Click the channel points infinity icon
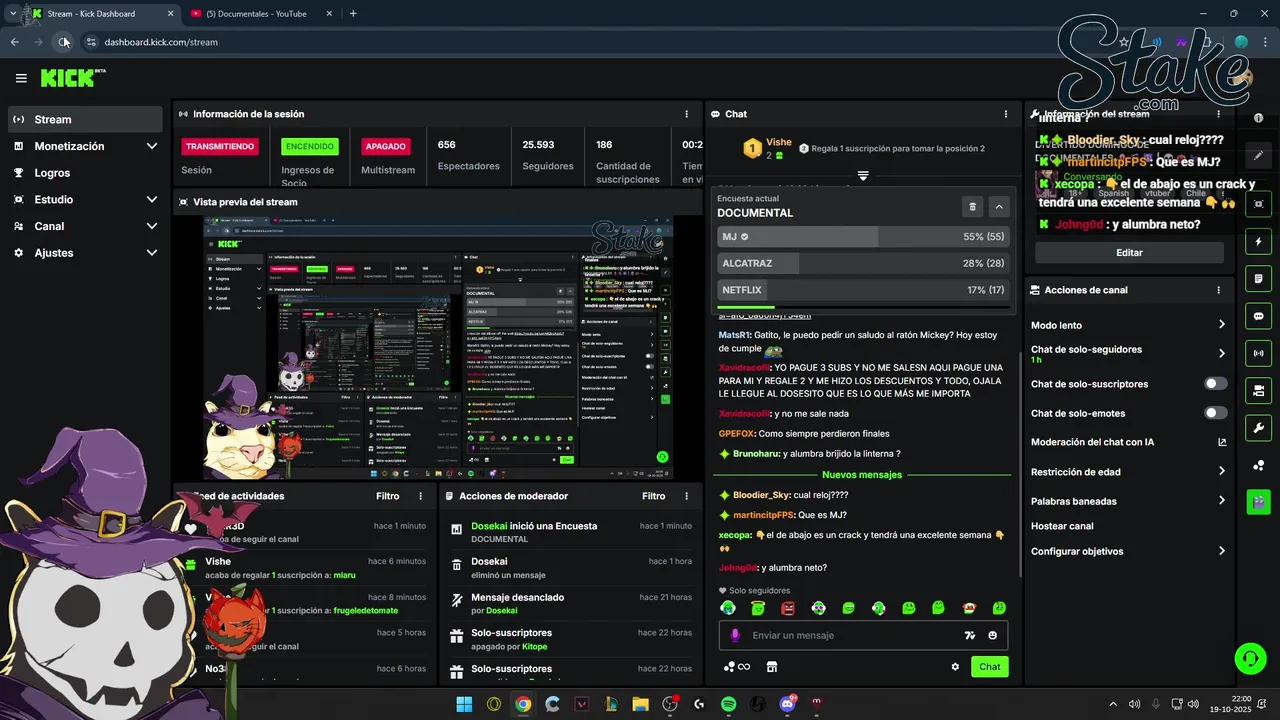Screen dimensions: 1280x720 [737, 667]
